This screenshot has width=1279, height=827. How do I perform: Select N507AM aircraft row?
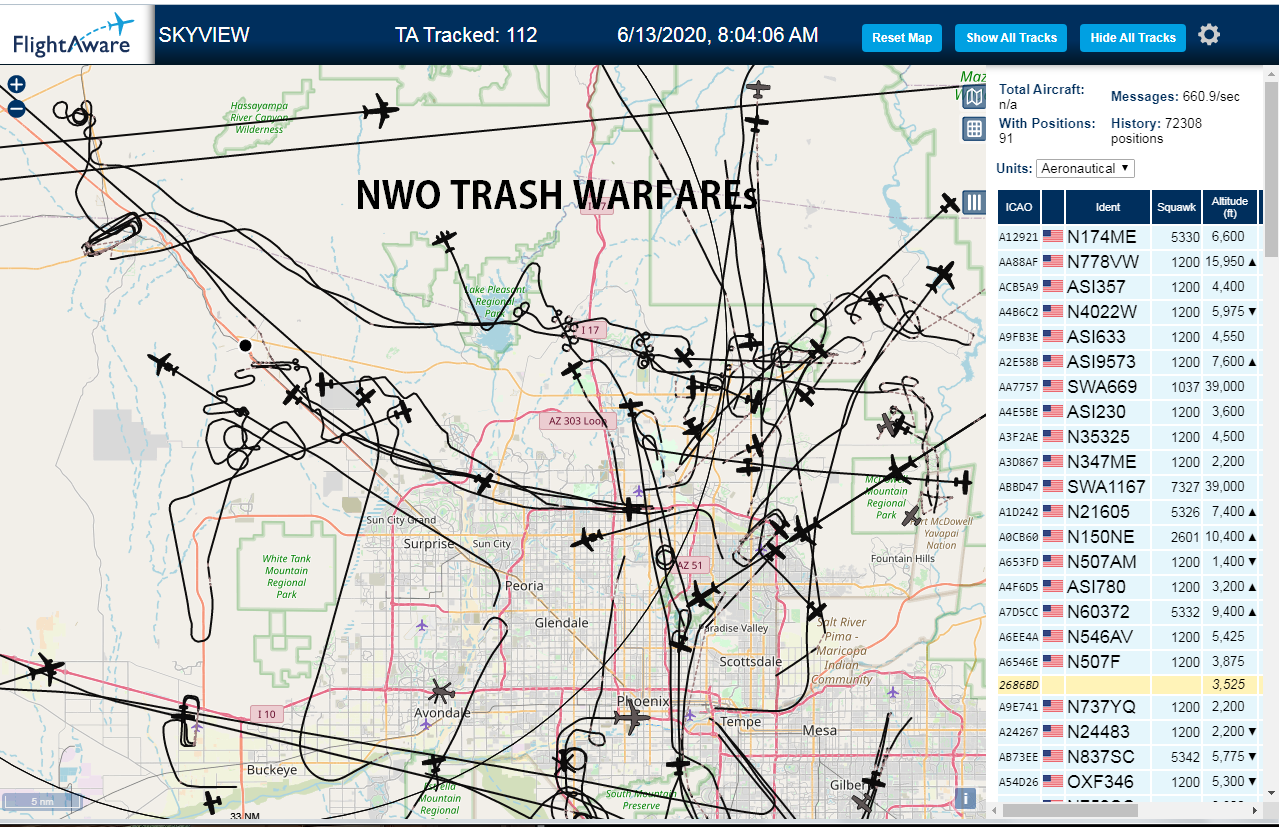[1130, 562]
